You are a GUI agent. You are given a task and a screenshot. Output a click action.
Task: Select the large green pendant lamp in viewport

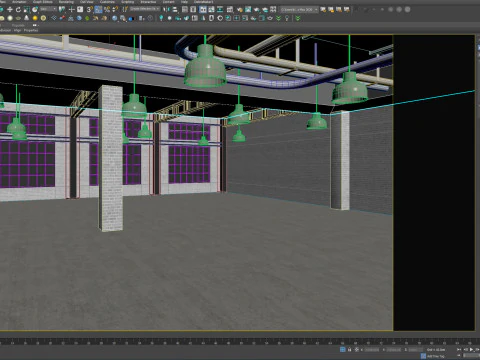(x=205, y=67)
